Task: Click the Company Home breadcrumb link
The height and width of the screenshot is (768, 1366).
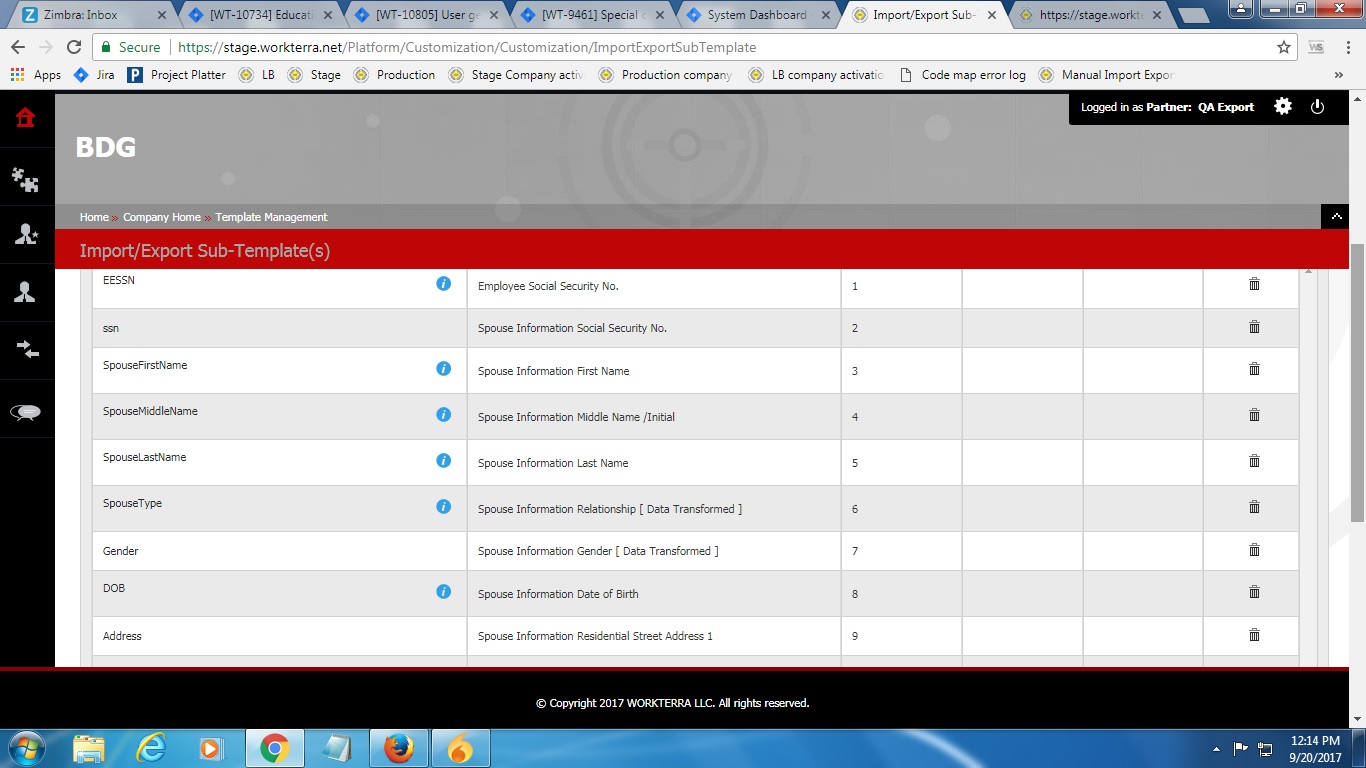Action: tap(161, 217)
